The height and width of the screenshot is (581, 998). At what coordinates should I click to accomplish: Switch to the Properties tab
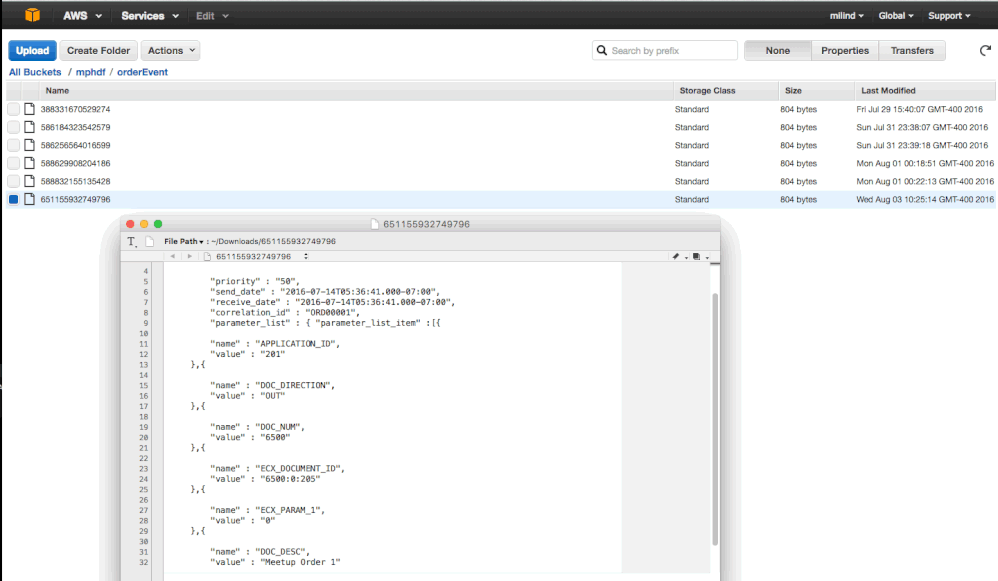845,50
